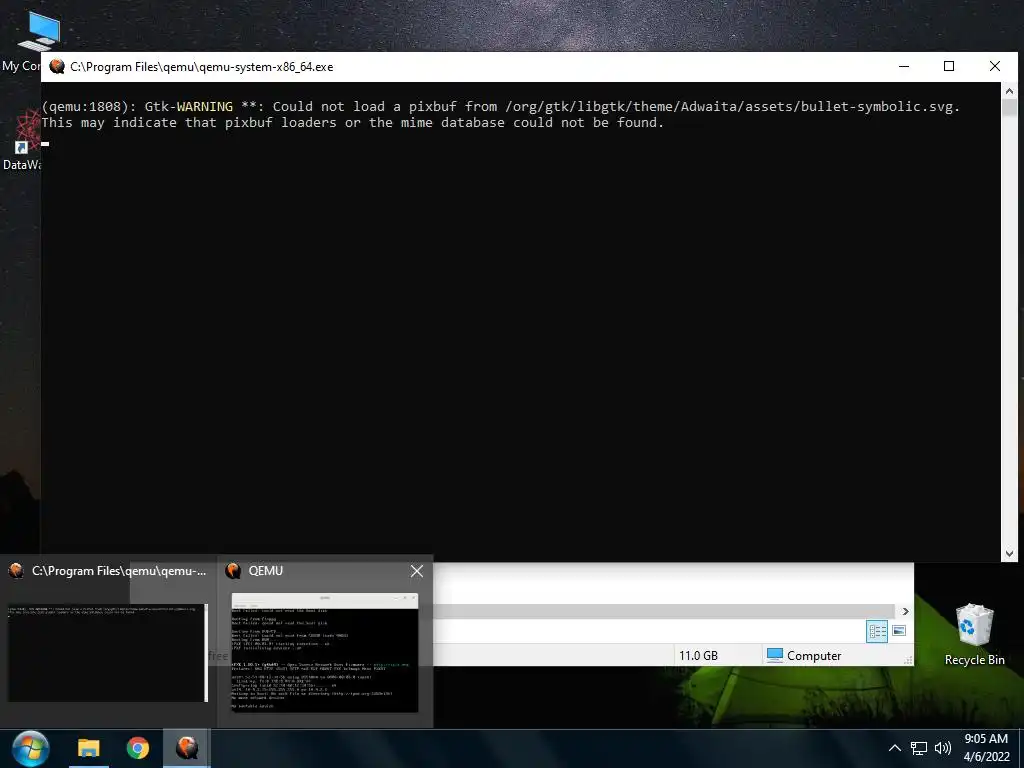Viewport: 1024px width, 768px height.
Task: Select the qemu-system console thumbnail preview
Action: 108,652
